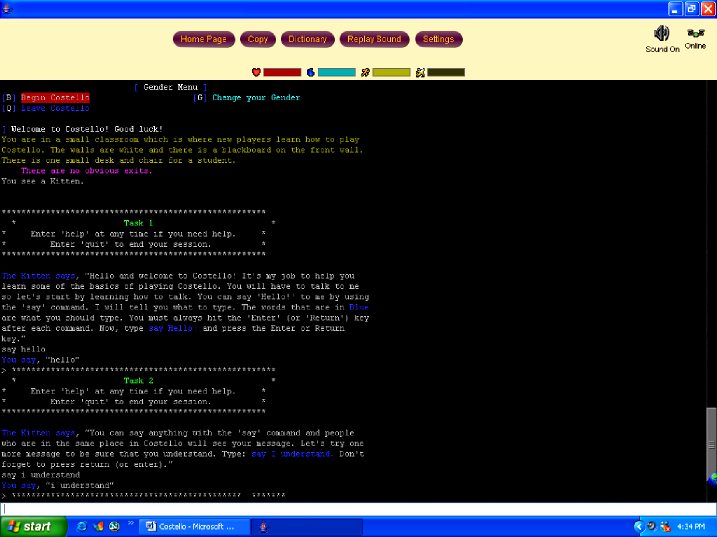Image resolution: width=717 pixels, height=537 pixels.
Task: Click the typed 'say i understand' line
Action: [x=41, y=475]
